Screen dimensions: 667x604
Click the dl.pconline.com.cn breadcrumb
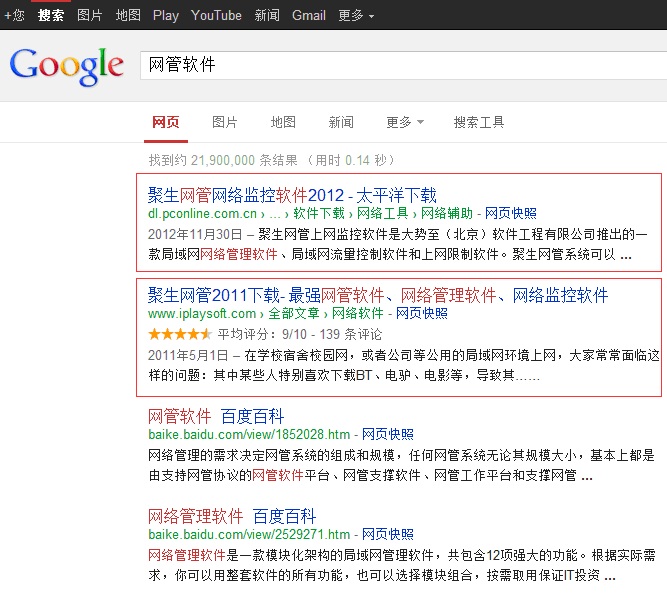pos(202,213)
